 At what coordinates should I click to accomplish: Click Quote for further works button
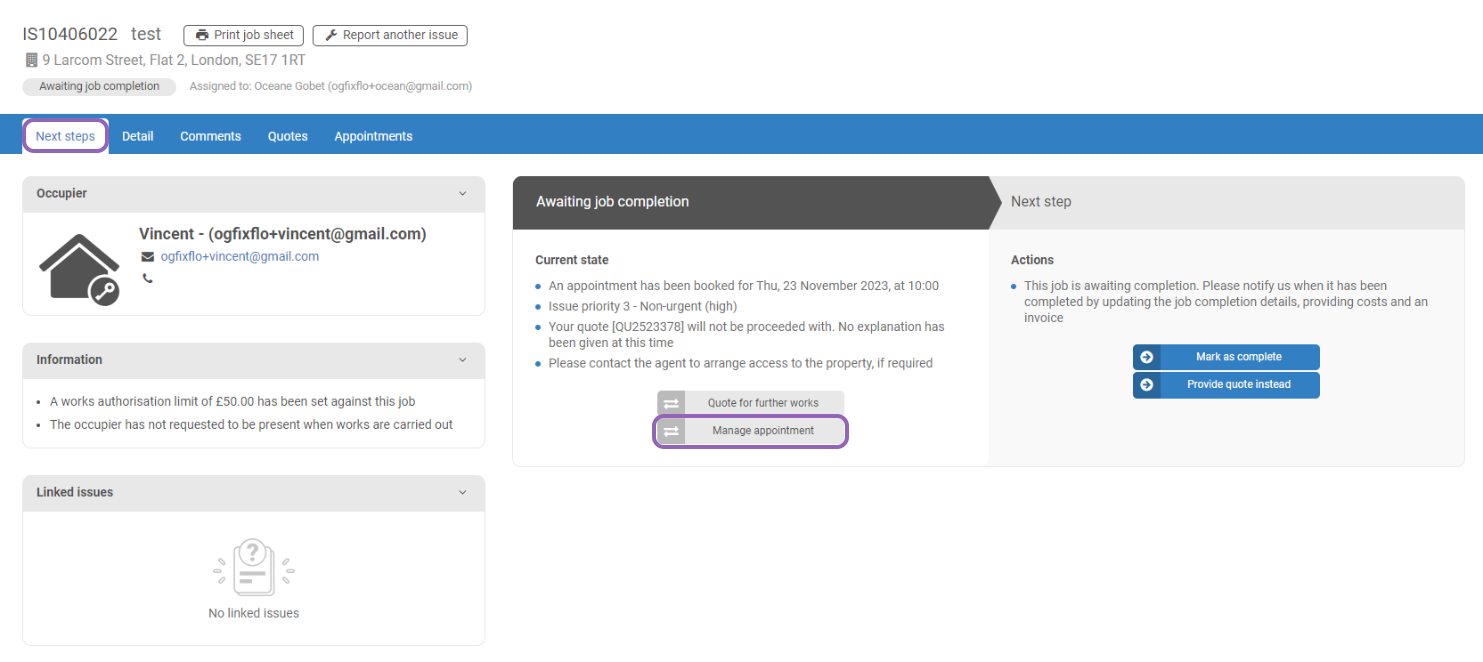(751, 403)
